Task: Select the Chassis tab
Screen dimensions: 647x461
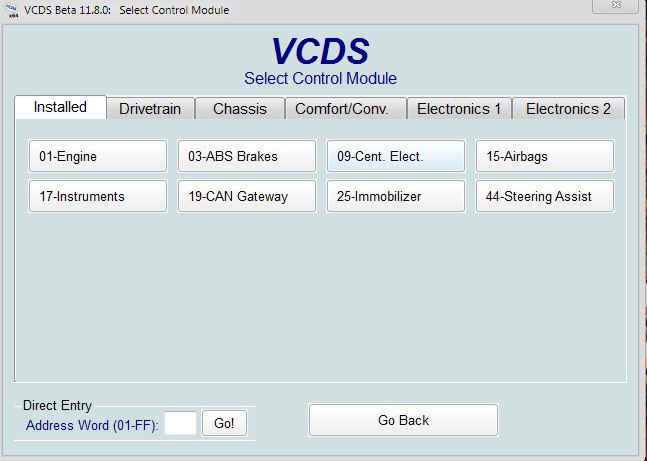Action: click(240, 108)
